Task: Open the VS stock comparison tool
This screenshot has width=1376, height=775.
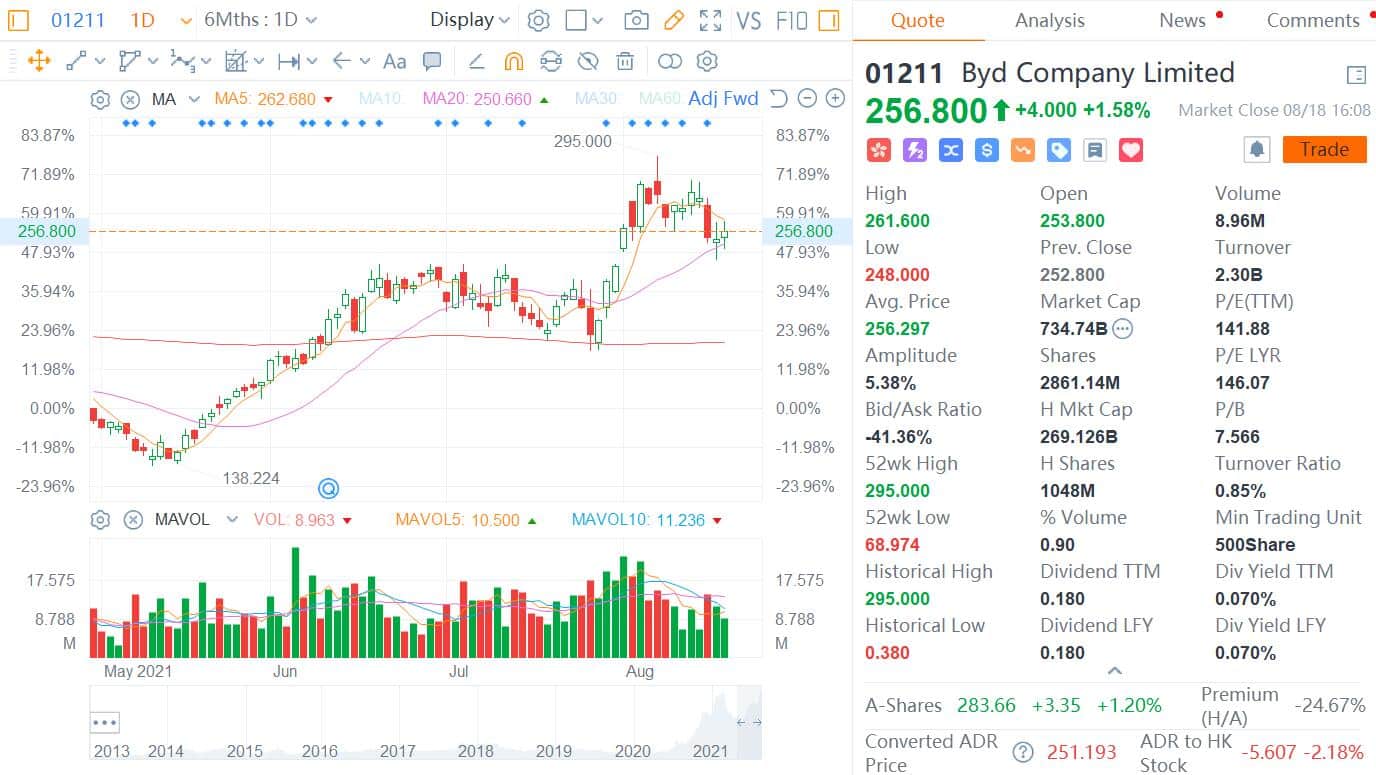Action: pyautogui.click(x=748, y=19)
